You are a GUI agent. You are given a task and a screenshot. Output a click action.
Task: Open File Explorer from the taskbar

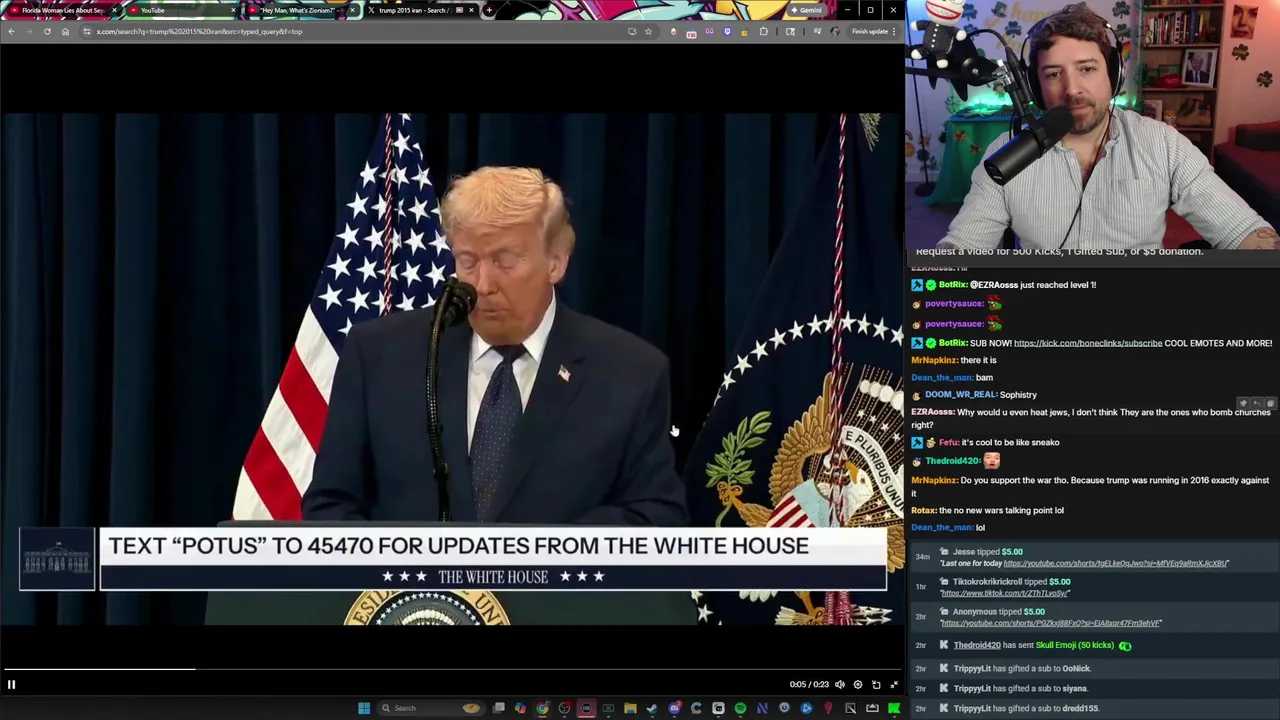point(630,708)
